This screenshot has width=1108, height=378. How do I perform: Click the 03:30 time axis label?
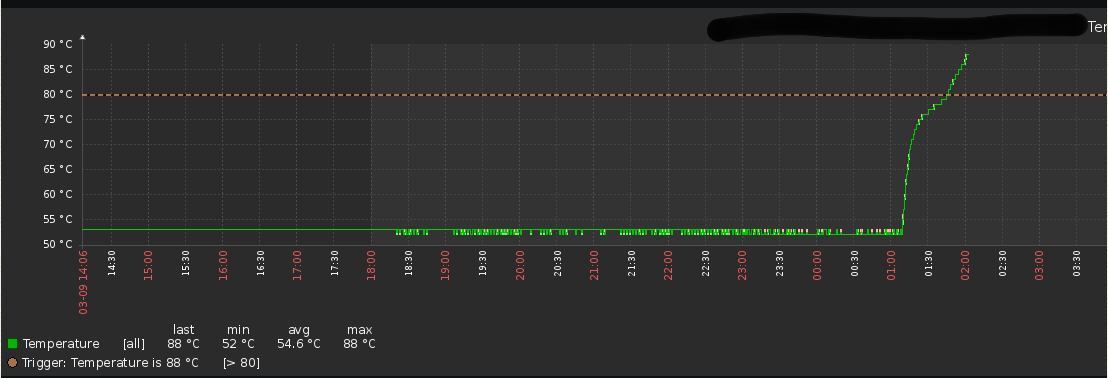coord(1077,263)
